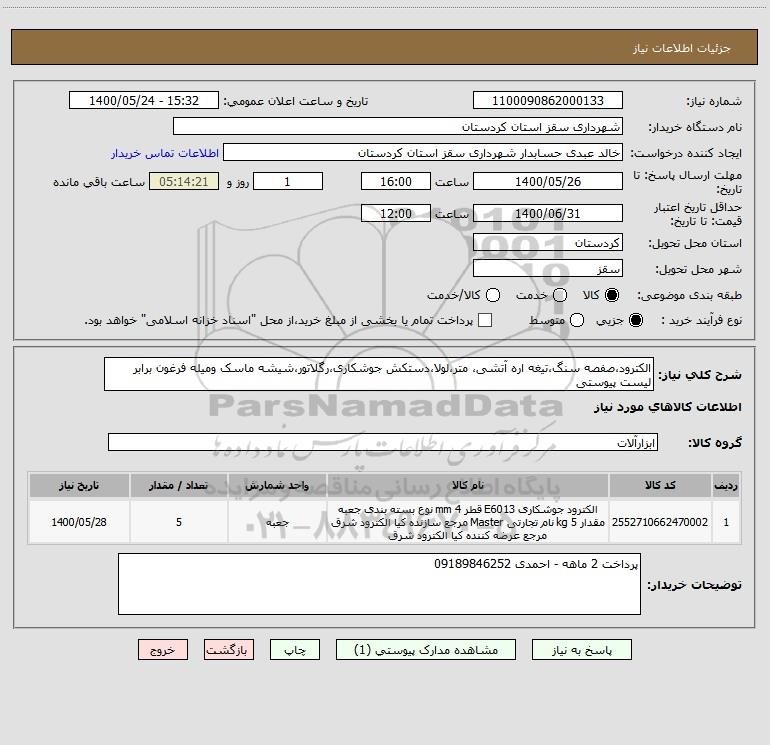Click the buyer notes text area
The width and height of the screenshot is (770, 745).
pyautogui.click(x=380, y=584)
